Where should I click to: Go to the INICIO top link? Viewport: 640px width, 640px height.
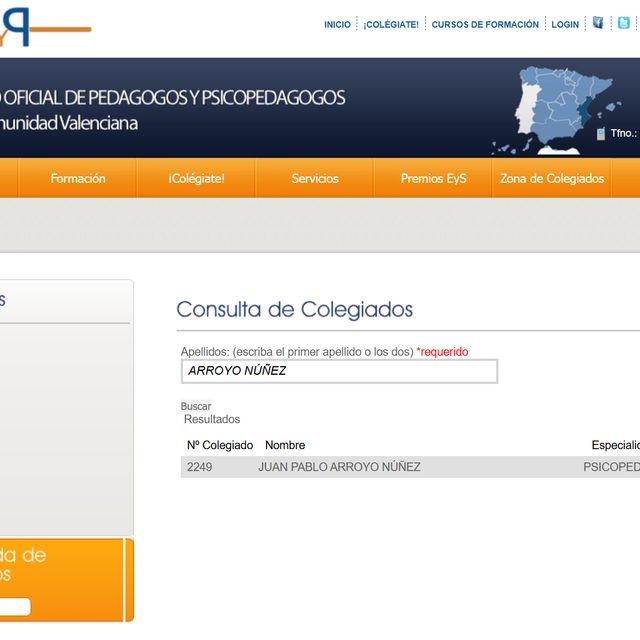(x=337, y=24)
